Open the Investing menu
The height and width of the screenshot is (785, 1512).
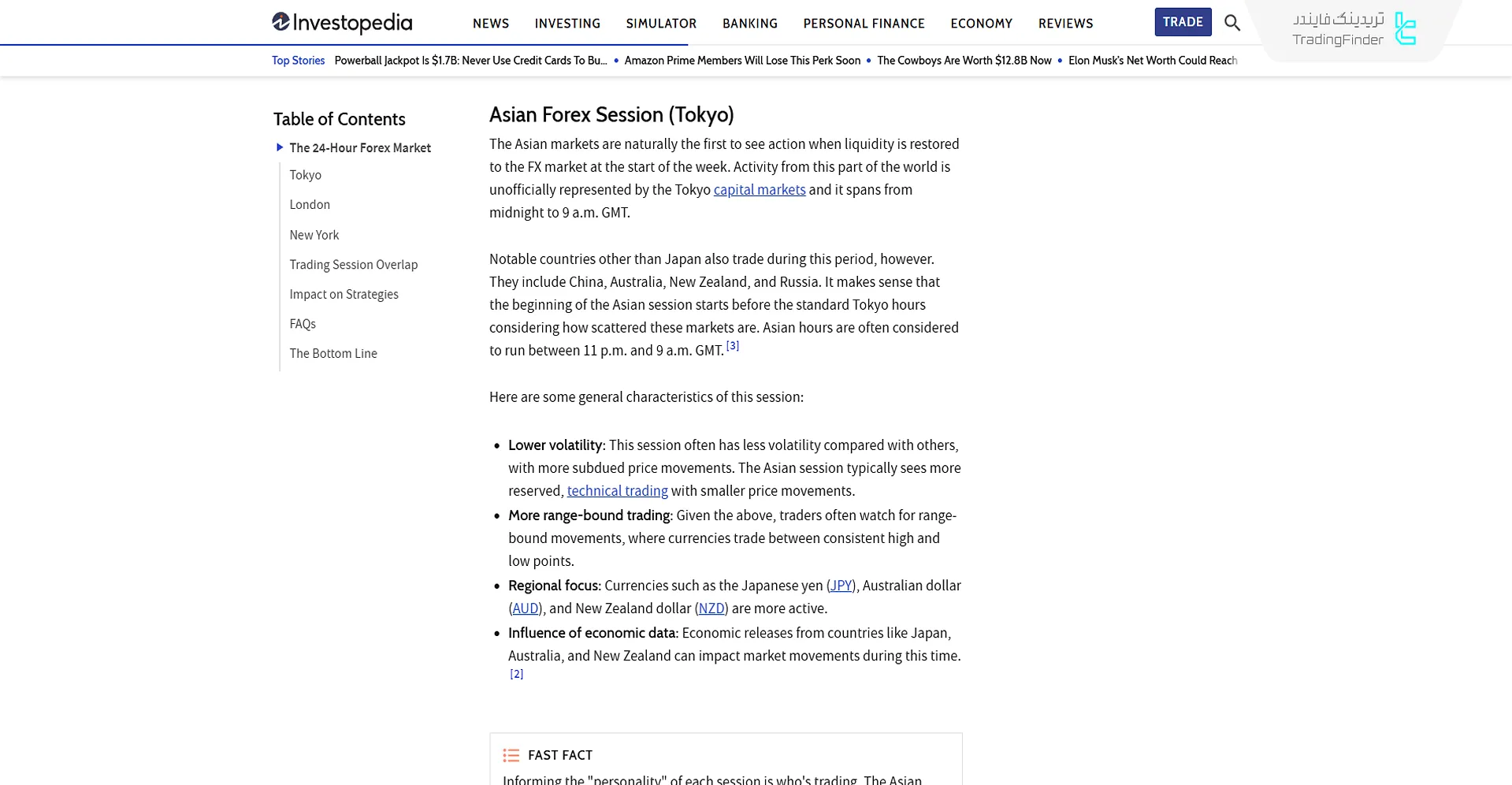567,24
